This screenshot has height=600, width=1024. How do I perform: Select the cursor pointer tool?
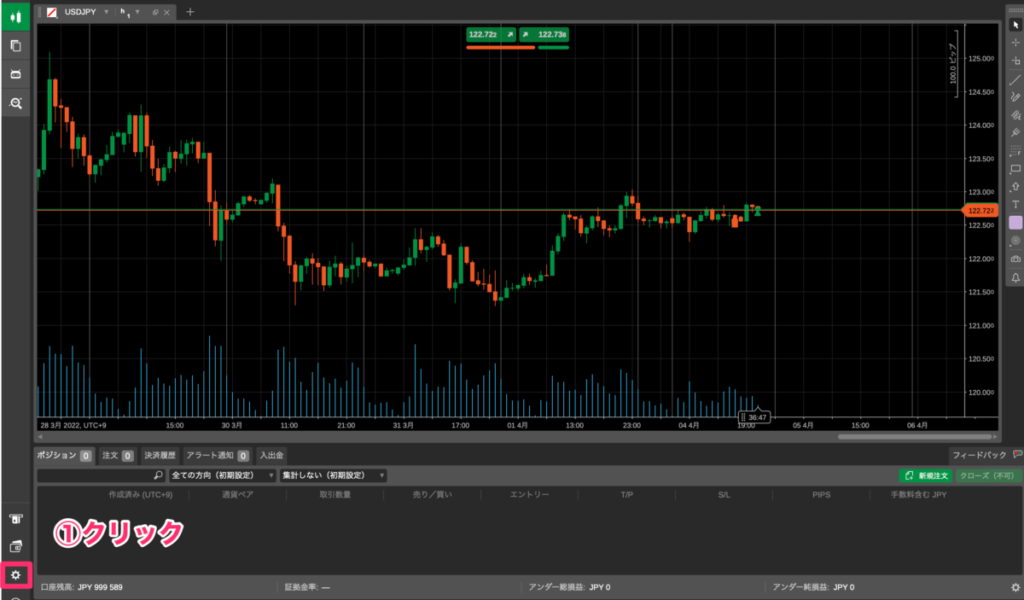pyautogui.click(x=1016, y=25)
